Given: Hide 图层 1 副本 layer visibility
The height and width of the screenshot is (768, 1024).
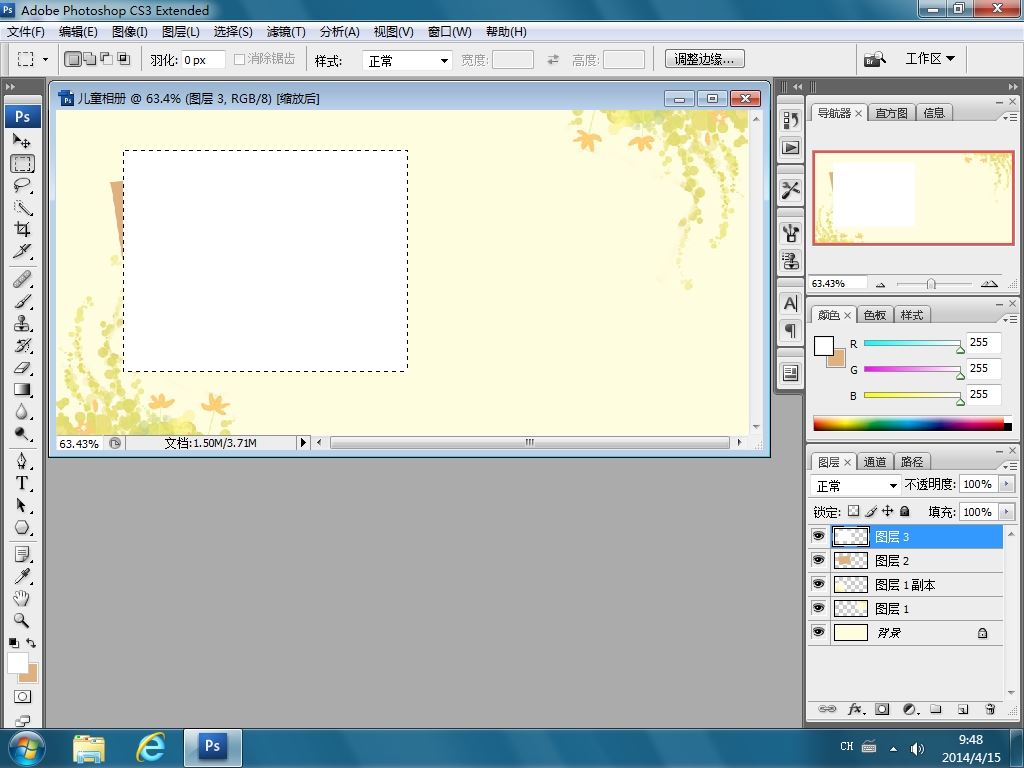Looking at the screenshot, I should pyautogui.click(x=818, y=584).
